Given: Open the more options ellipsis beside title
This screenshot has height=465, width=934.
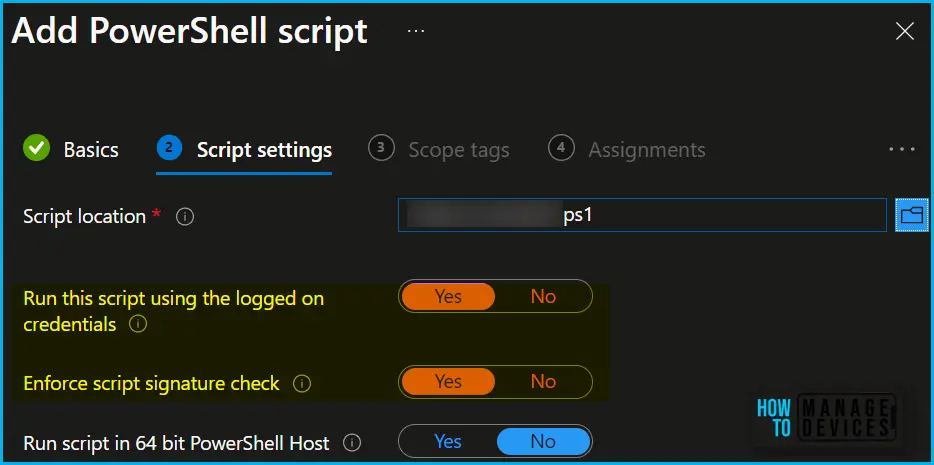Looking at the screenshot, I should [416, 30].
